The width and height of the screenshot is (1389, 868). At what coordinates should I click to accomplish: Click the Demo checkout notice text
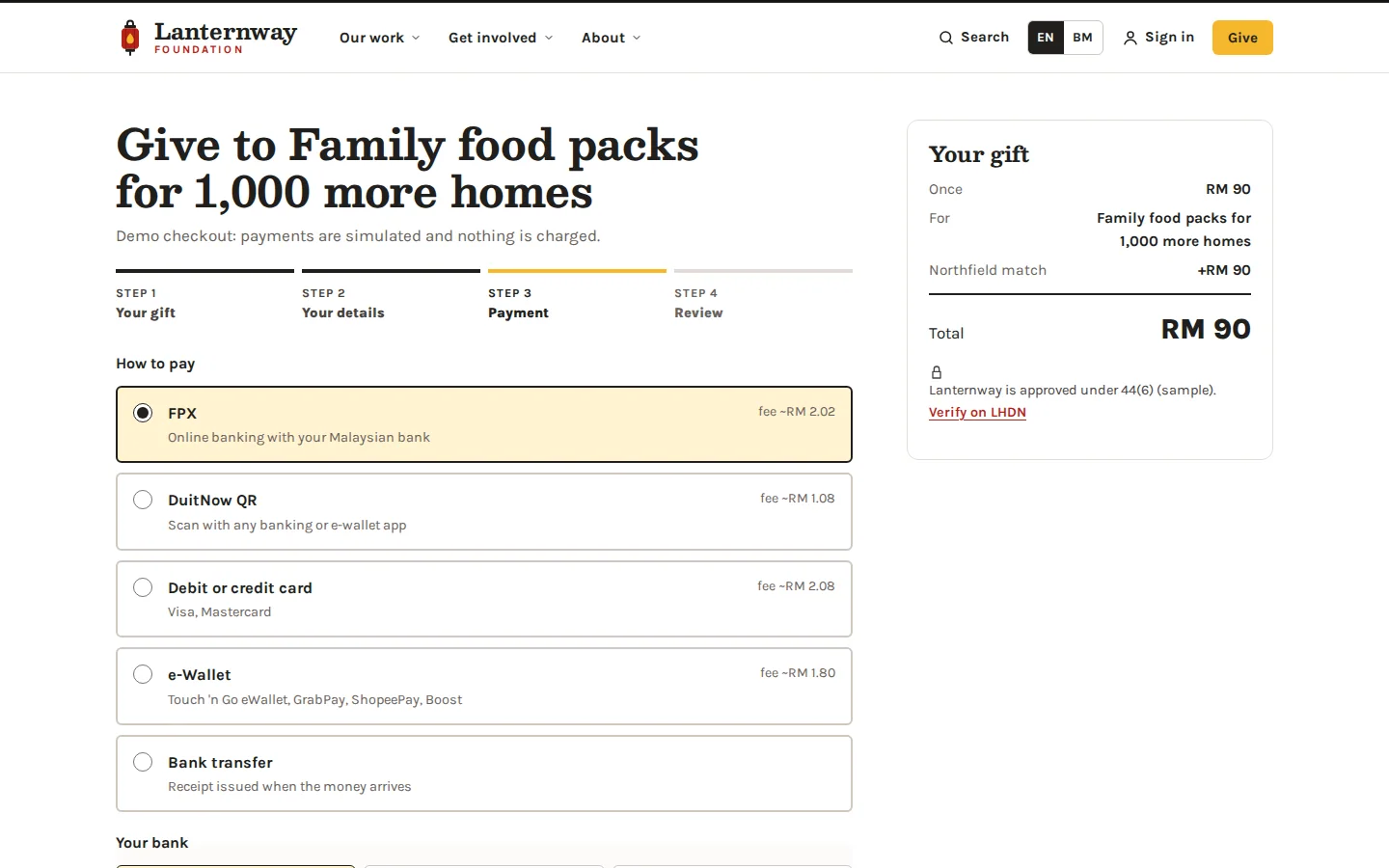(x=358, y=236)
